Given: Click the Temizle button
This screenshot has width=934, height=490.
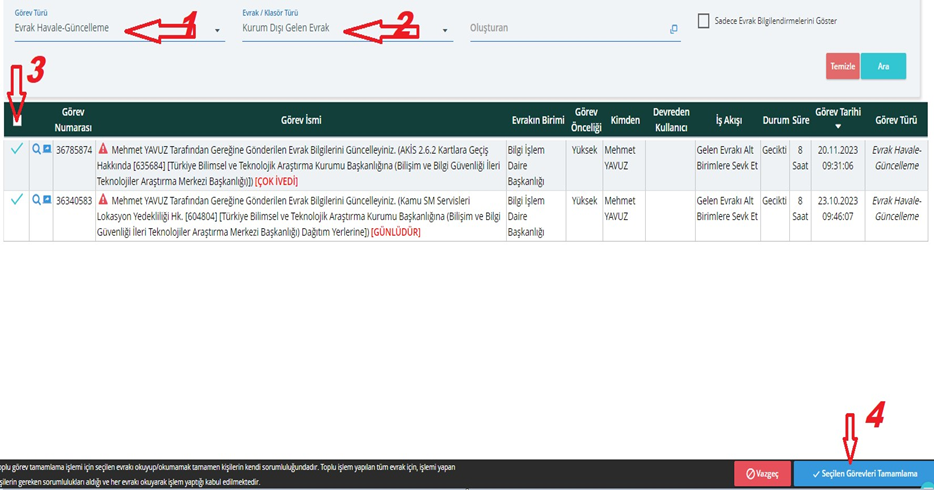Looking at the screenshot, I should click(x=842, y=66).
